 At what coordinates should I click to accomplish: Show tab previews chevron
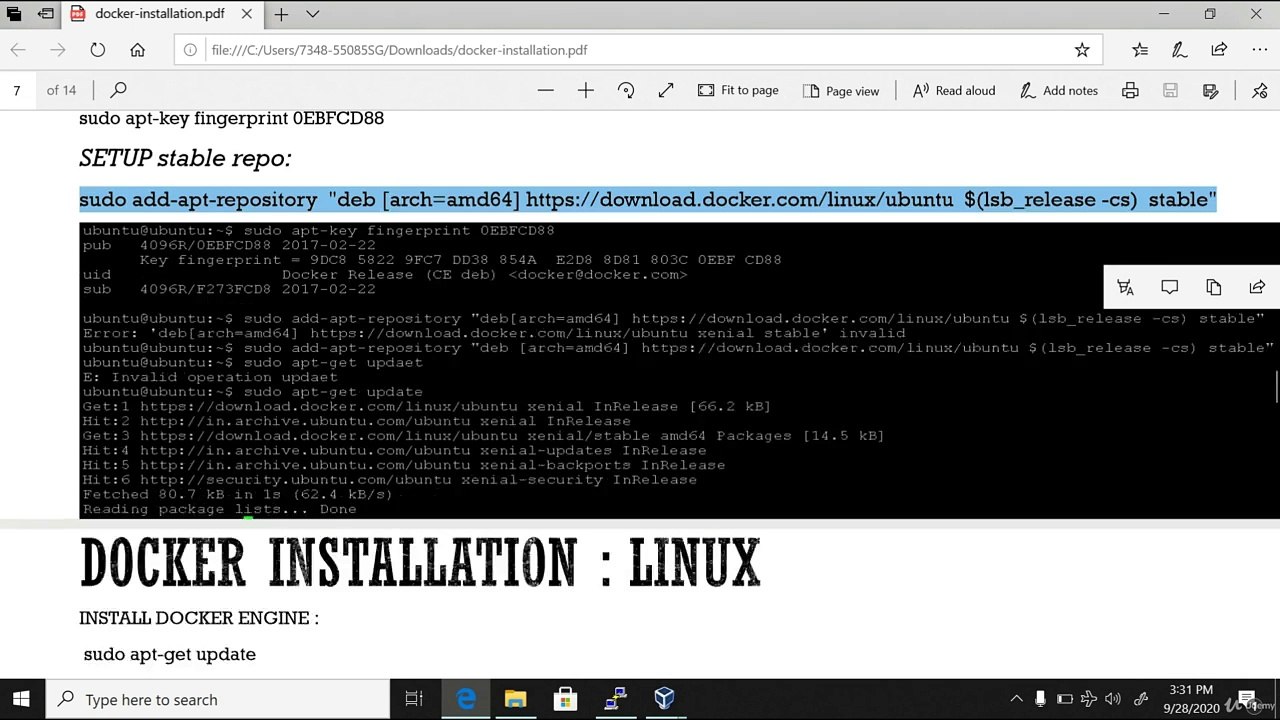(312, 14)
